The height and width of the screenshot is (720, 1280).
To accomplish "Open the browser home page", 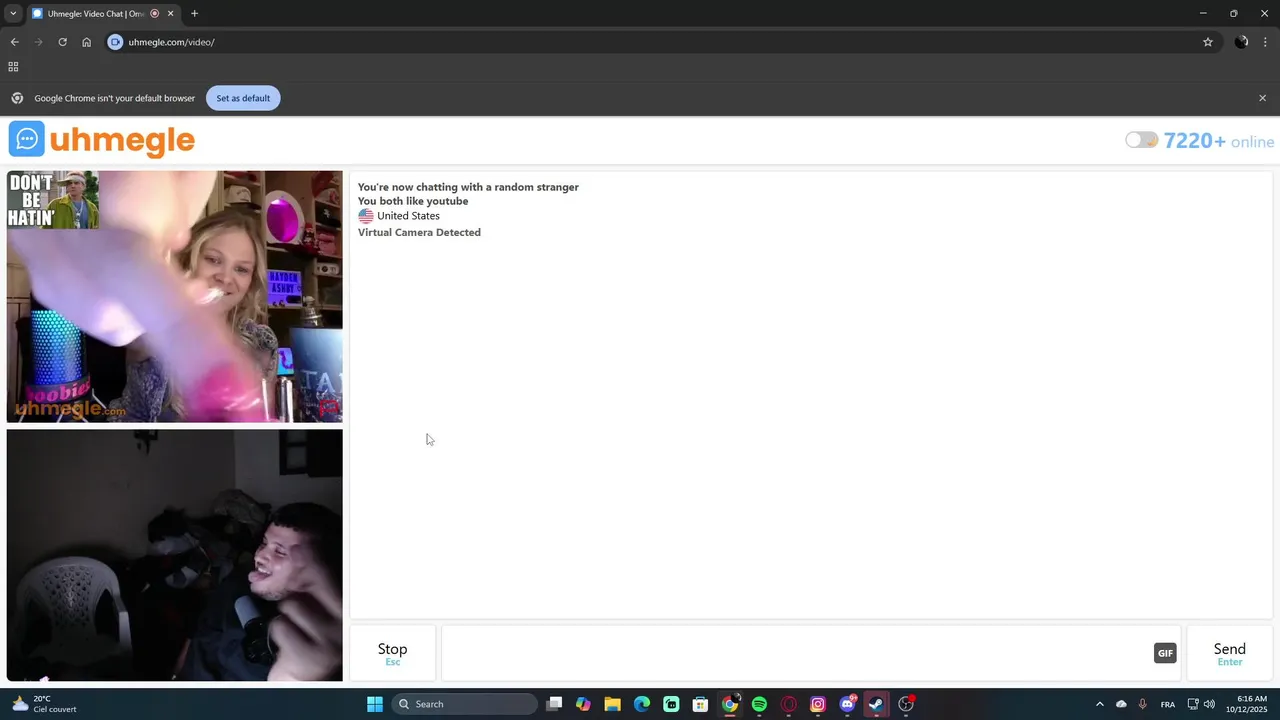I will (86, 42).
